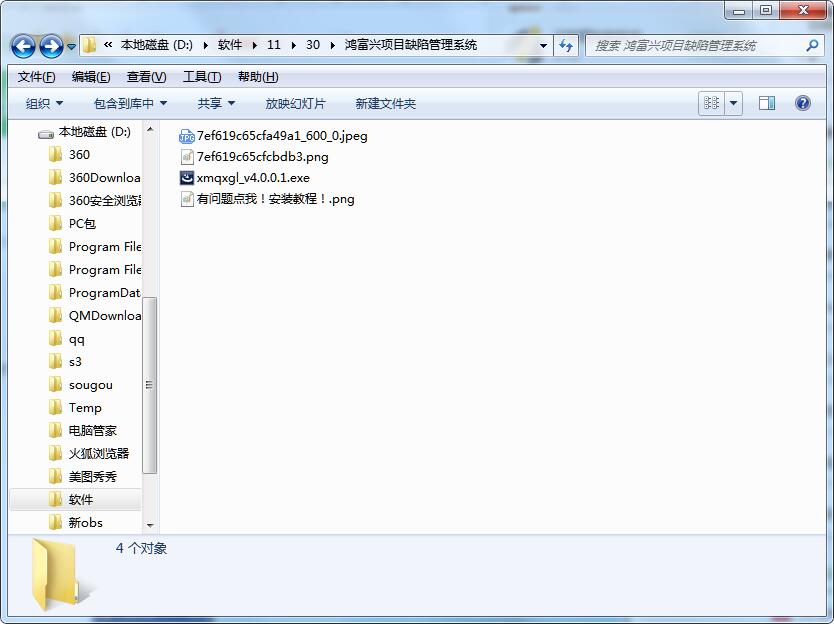834x624 pixels.
Task: Open the Help question mark icon
Action: [x=802, y=103]
